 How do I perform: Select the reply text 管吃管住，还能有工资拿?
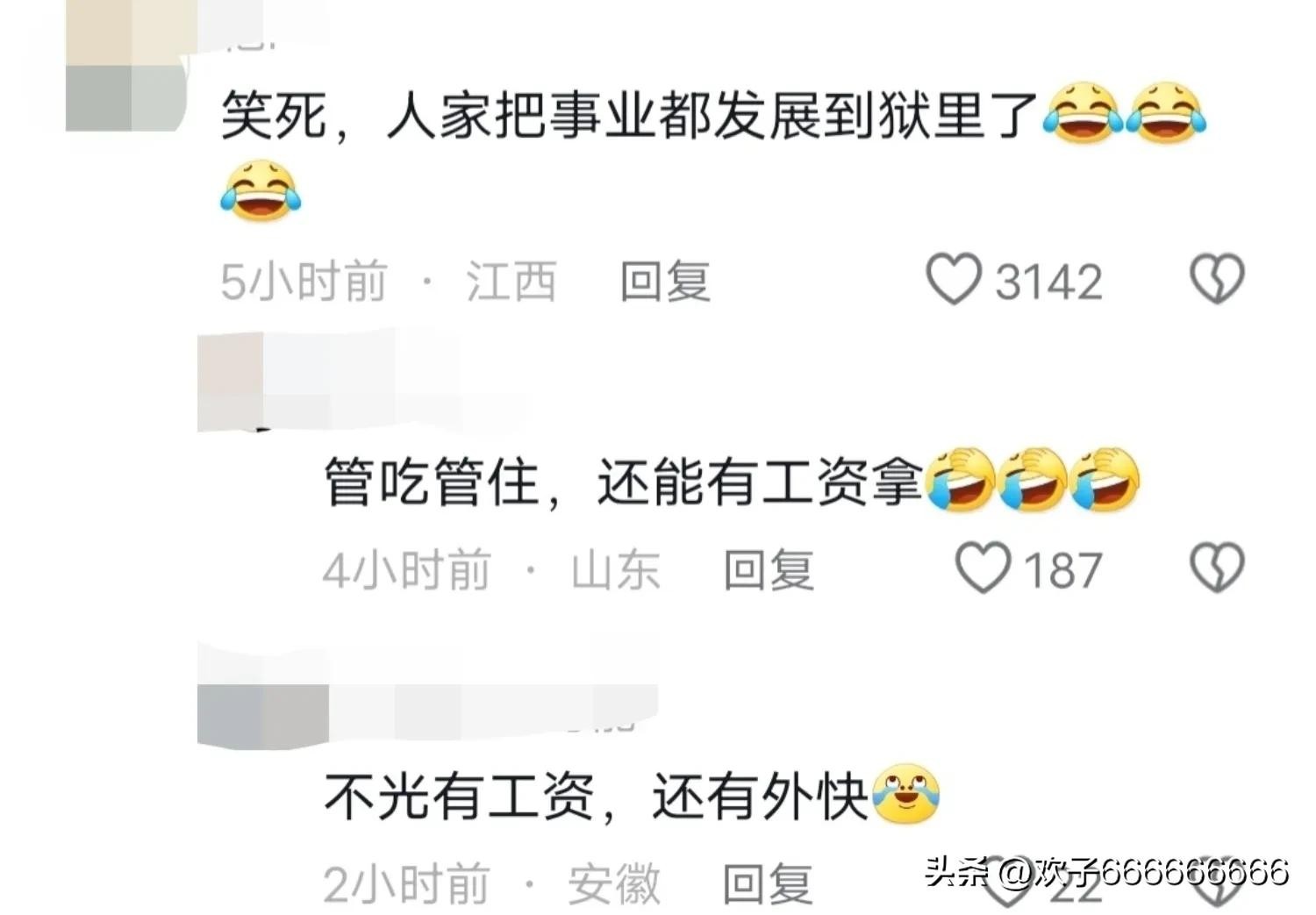623,482
